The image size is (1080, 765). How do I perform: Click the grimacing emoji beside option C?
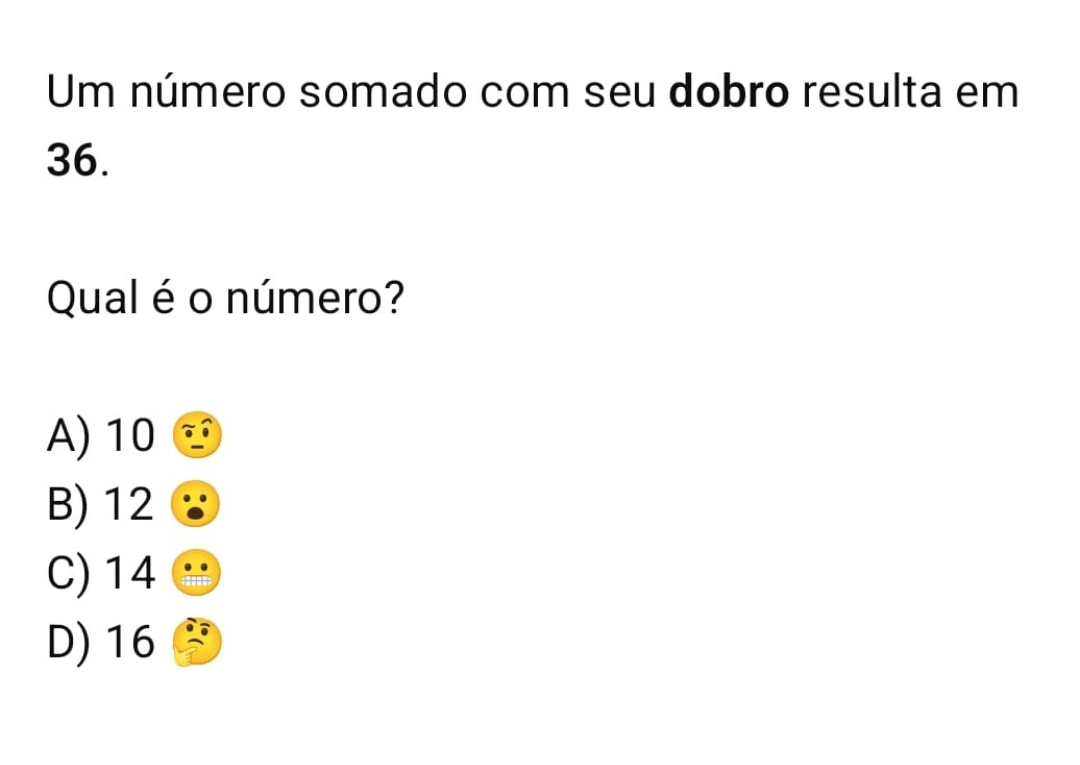(x=193, y=575)
